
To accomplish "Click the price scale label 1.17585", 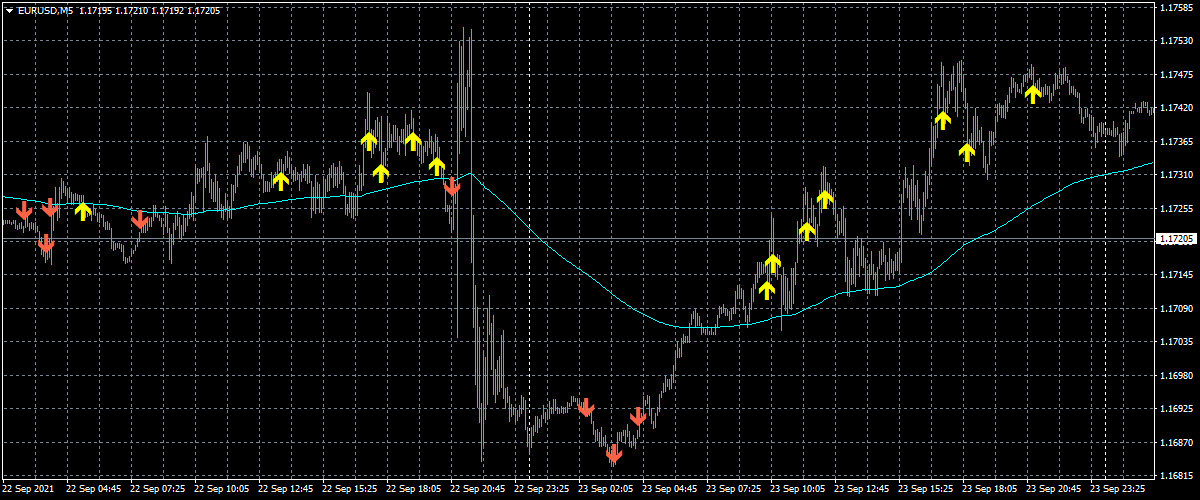I will click(x=1176, y=8).
